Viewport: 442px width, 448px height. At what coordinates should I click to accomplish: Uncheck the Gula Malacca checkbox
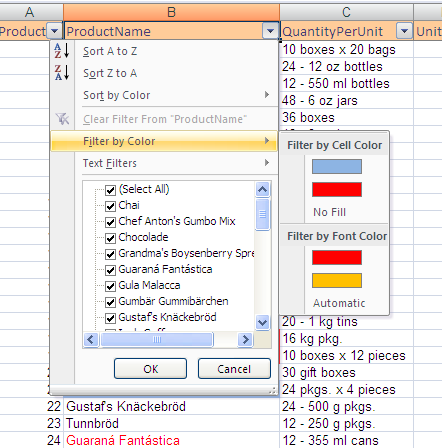(x=110, y=286)
